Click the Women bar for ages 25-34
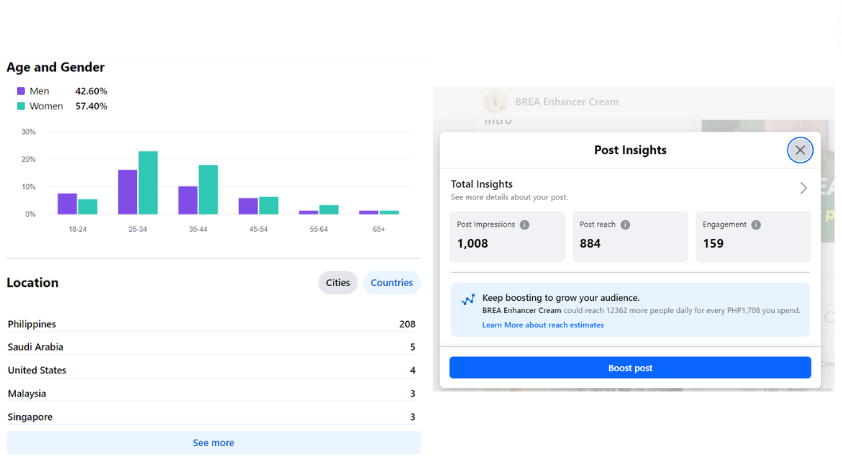 (x=148, y=182)
